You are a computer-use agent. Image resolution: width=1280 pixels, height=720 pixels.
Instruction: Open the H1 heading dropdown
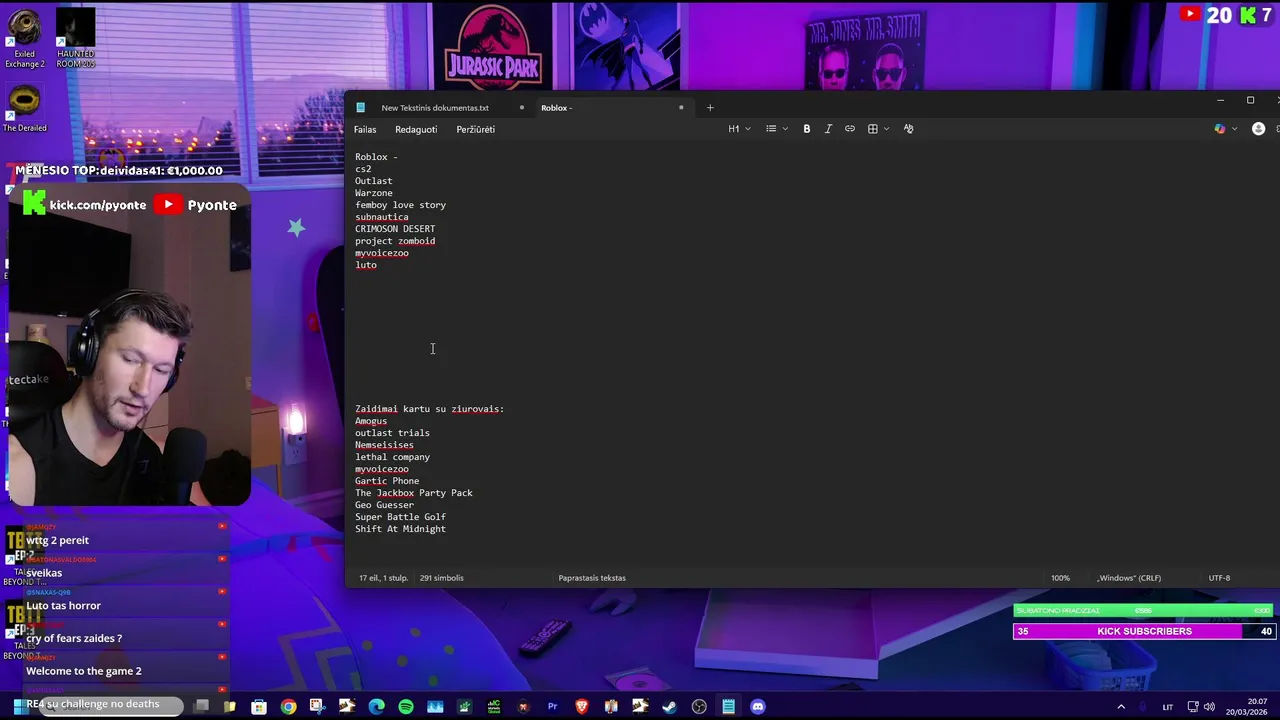tap(739, 129)
